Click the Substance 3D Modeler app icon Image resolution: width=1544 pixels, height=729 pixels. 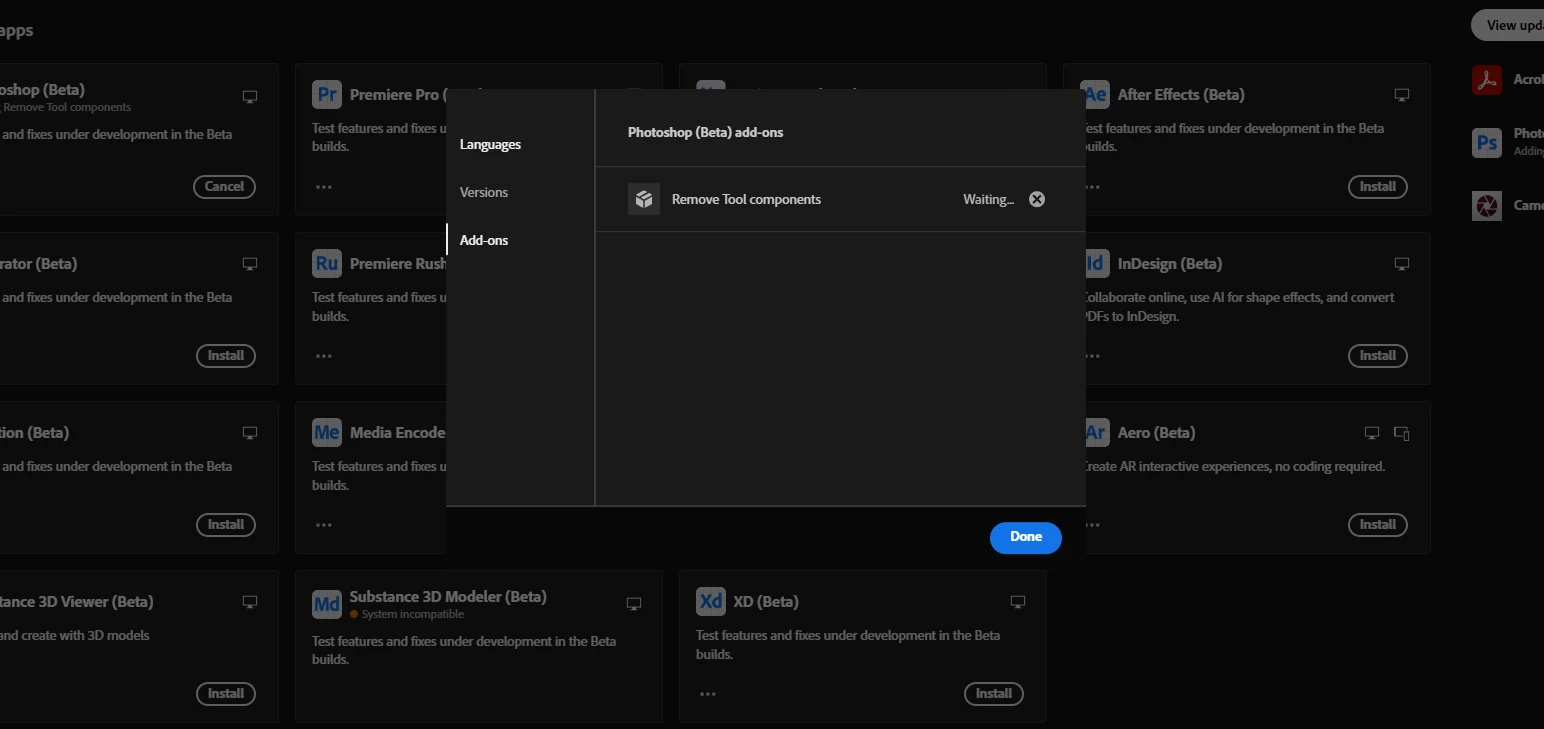[327, 603]
